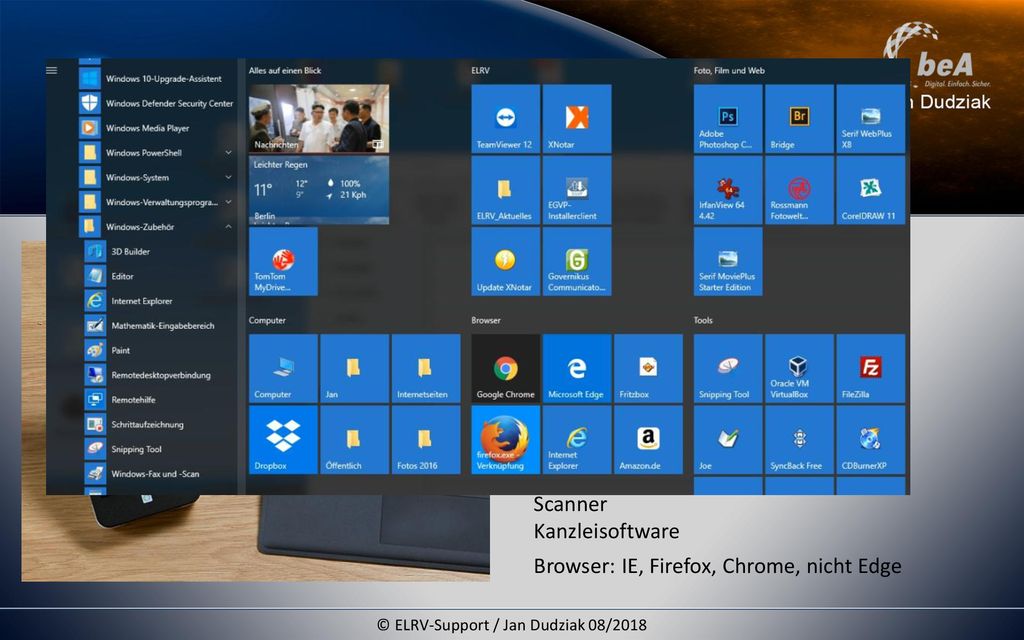Open the Joe tile

pos(728,440)
